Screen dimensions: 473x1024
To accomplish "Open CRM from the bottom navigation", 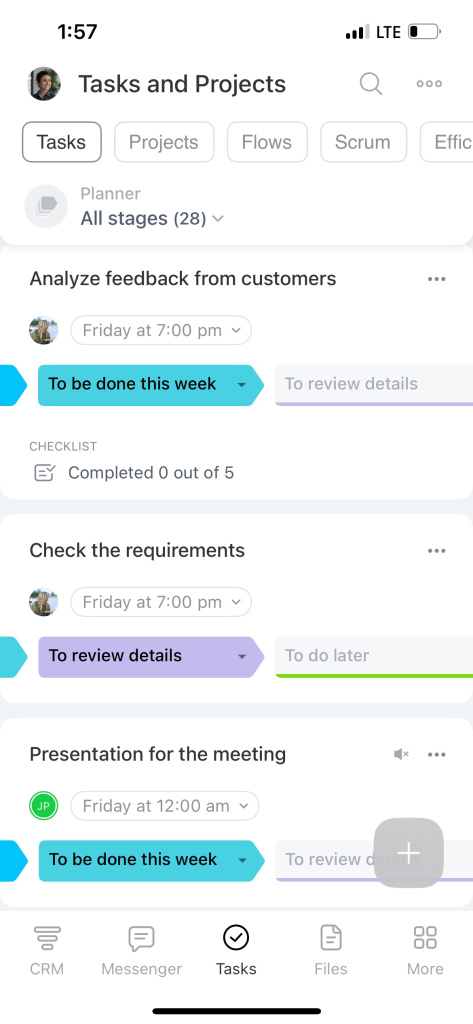I will pyautogui.click(x=47, y=950).
